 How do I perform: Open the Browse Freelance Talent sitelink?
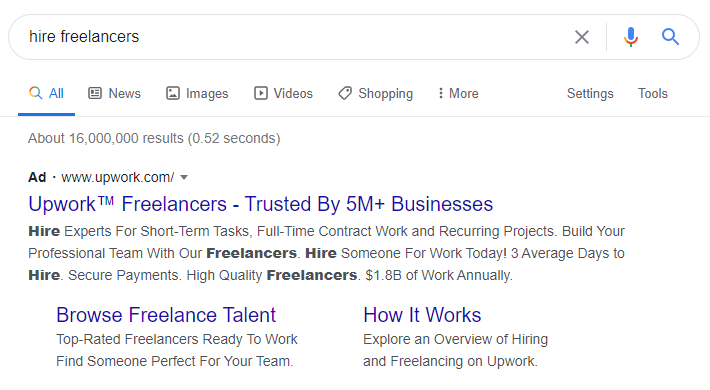166,315
